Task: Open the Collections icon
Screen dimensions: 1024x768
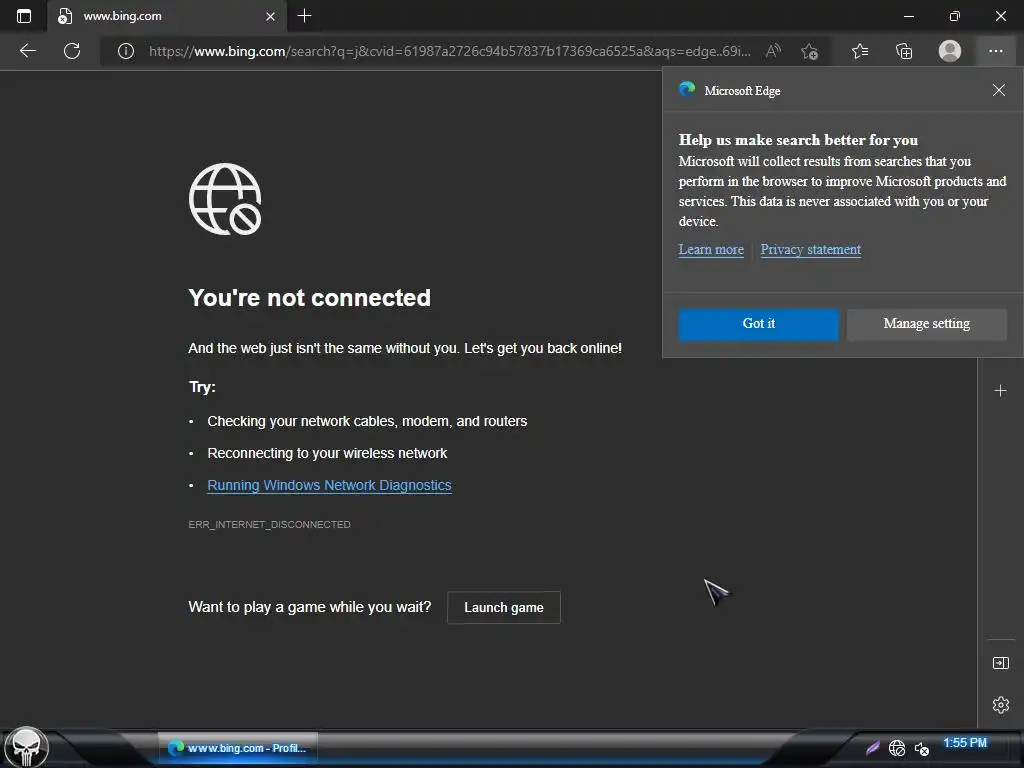Action: click(904, 51)
